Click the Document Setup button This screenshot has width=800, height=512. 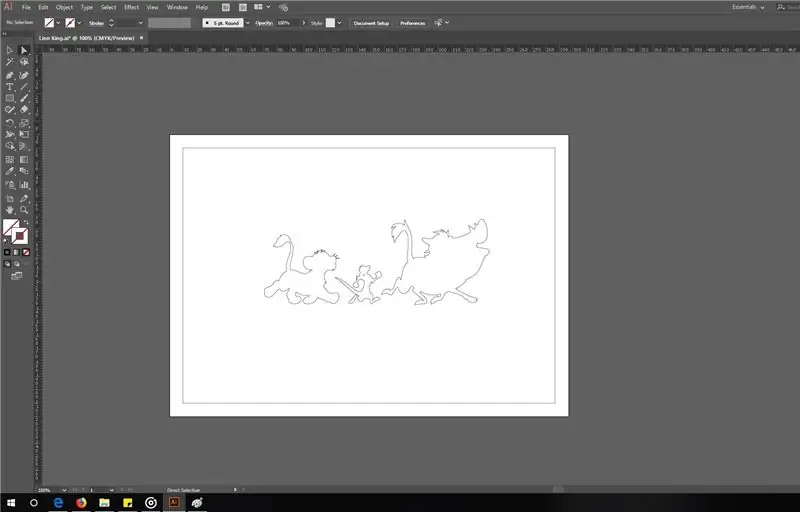point(371,23)
